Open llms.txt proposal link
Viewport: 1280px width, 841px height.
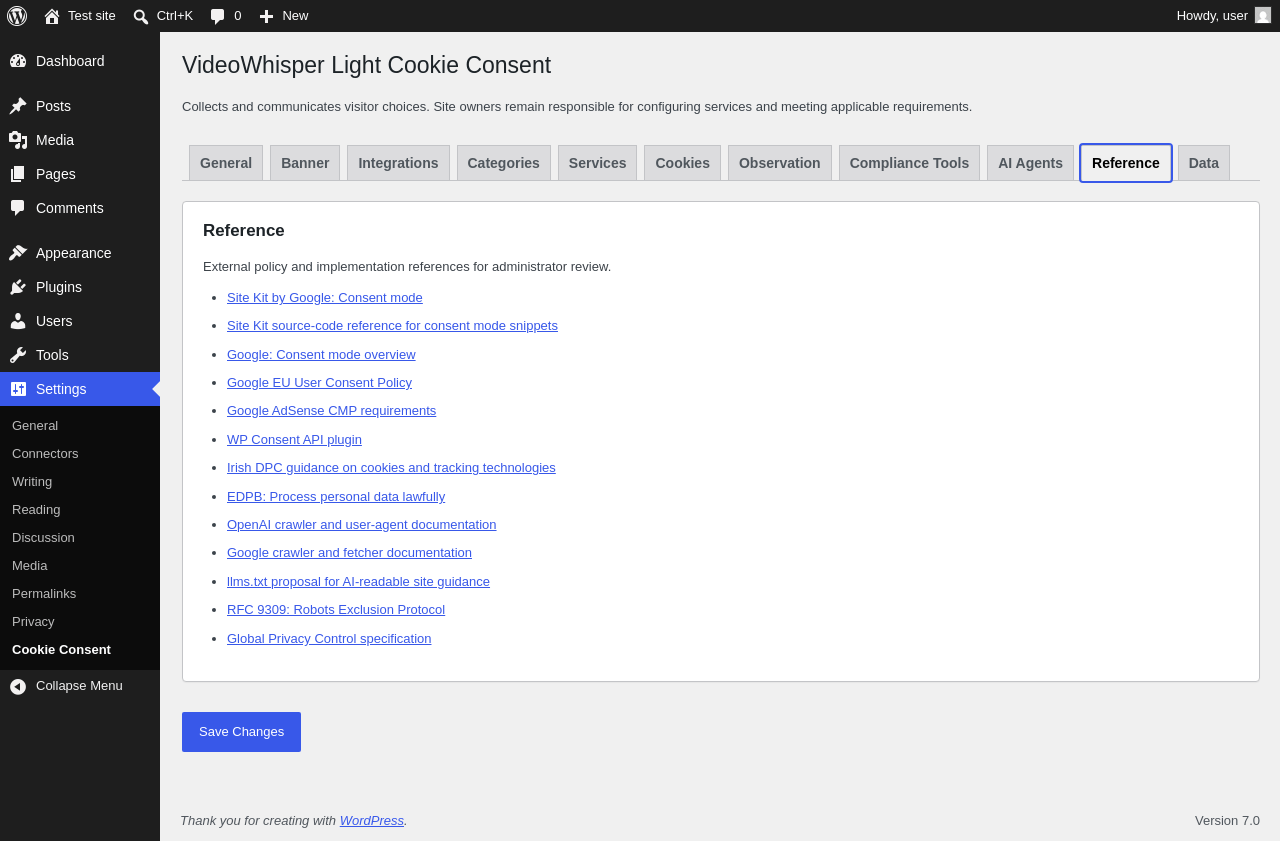358,581
